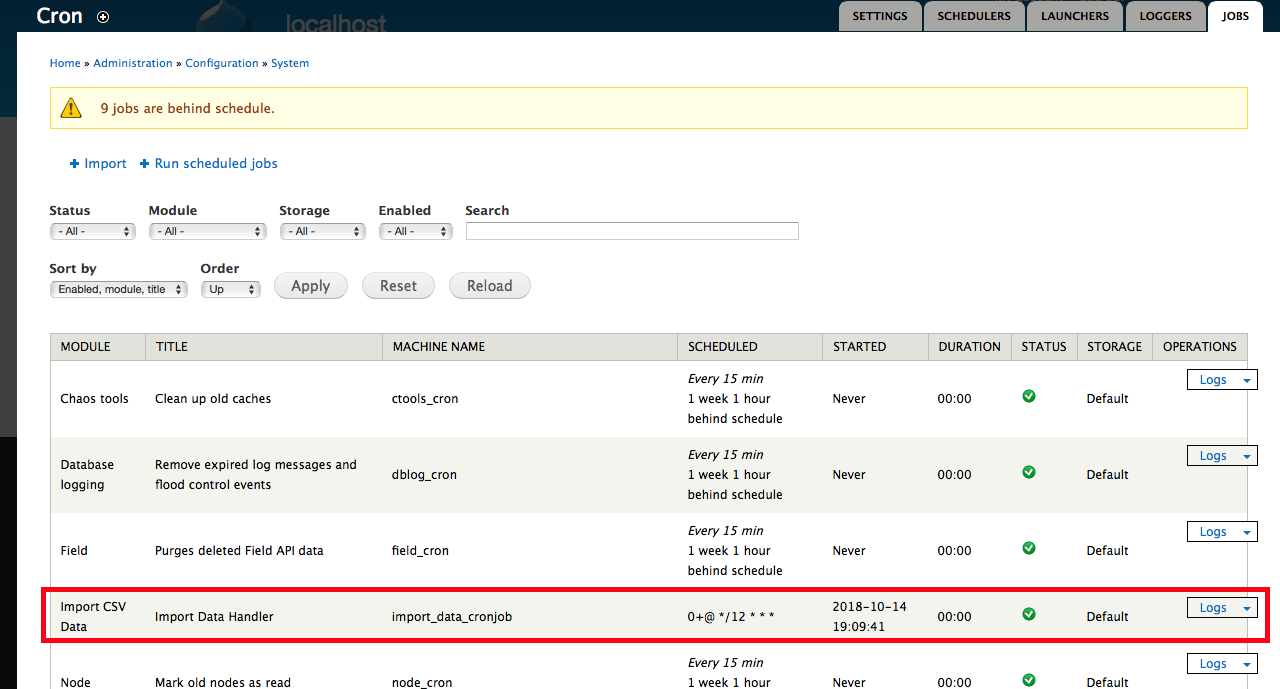
Task: Open the Configuration breadcrumb link
Action: pyautogui.click(x=221, y=62)
